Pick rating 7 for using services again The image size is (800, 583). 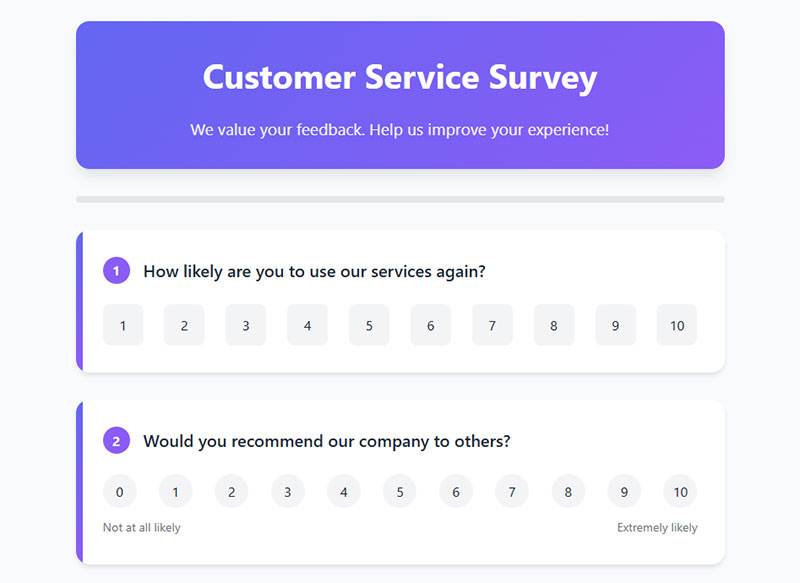pyautogui.click(x=492, y=325)
